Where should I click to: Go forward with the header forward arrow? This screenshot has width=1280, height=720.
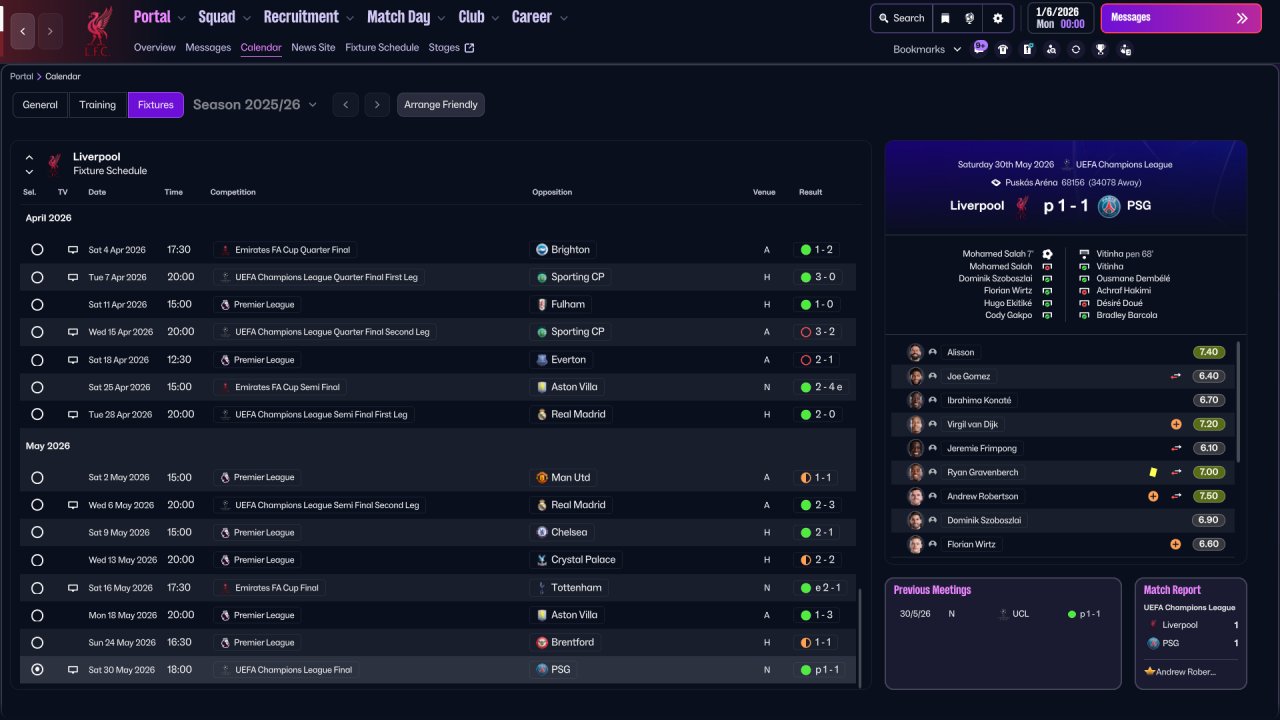50,31
